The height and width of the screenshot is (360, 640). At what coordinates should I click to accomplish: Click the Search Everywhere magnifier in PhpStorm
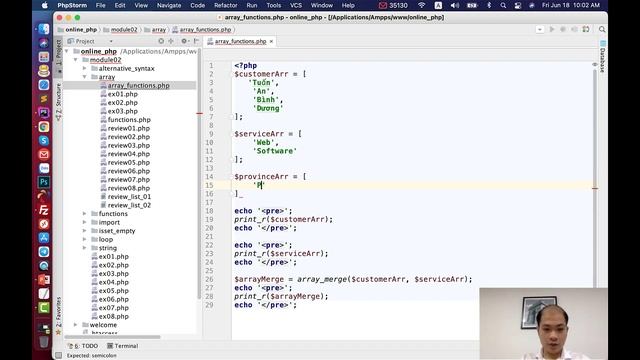pos(602,29)
